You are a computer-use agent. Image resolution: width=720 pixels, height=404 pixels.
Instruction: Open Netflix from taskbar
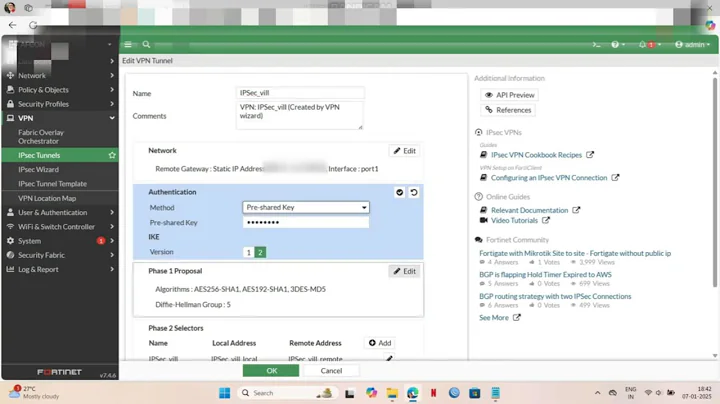[x=433, y=393]
